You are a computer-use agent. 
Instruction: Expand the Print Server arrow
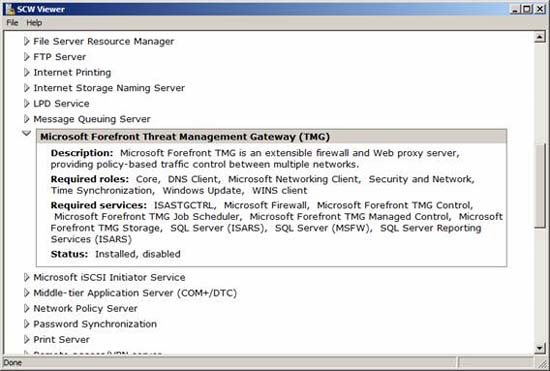[27, 339]
